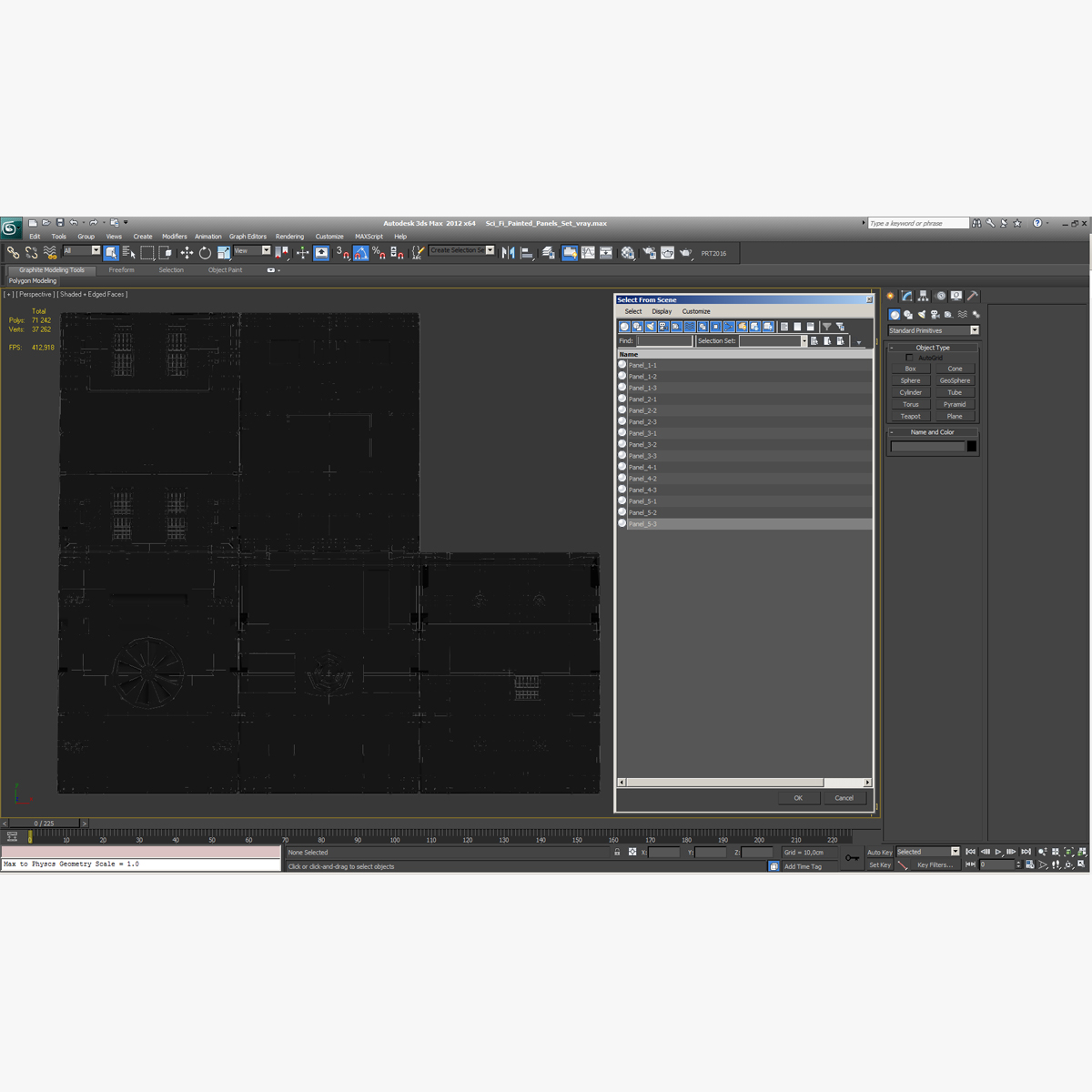
Task: Select the Lights category icon
Action: (922, 315)
